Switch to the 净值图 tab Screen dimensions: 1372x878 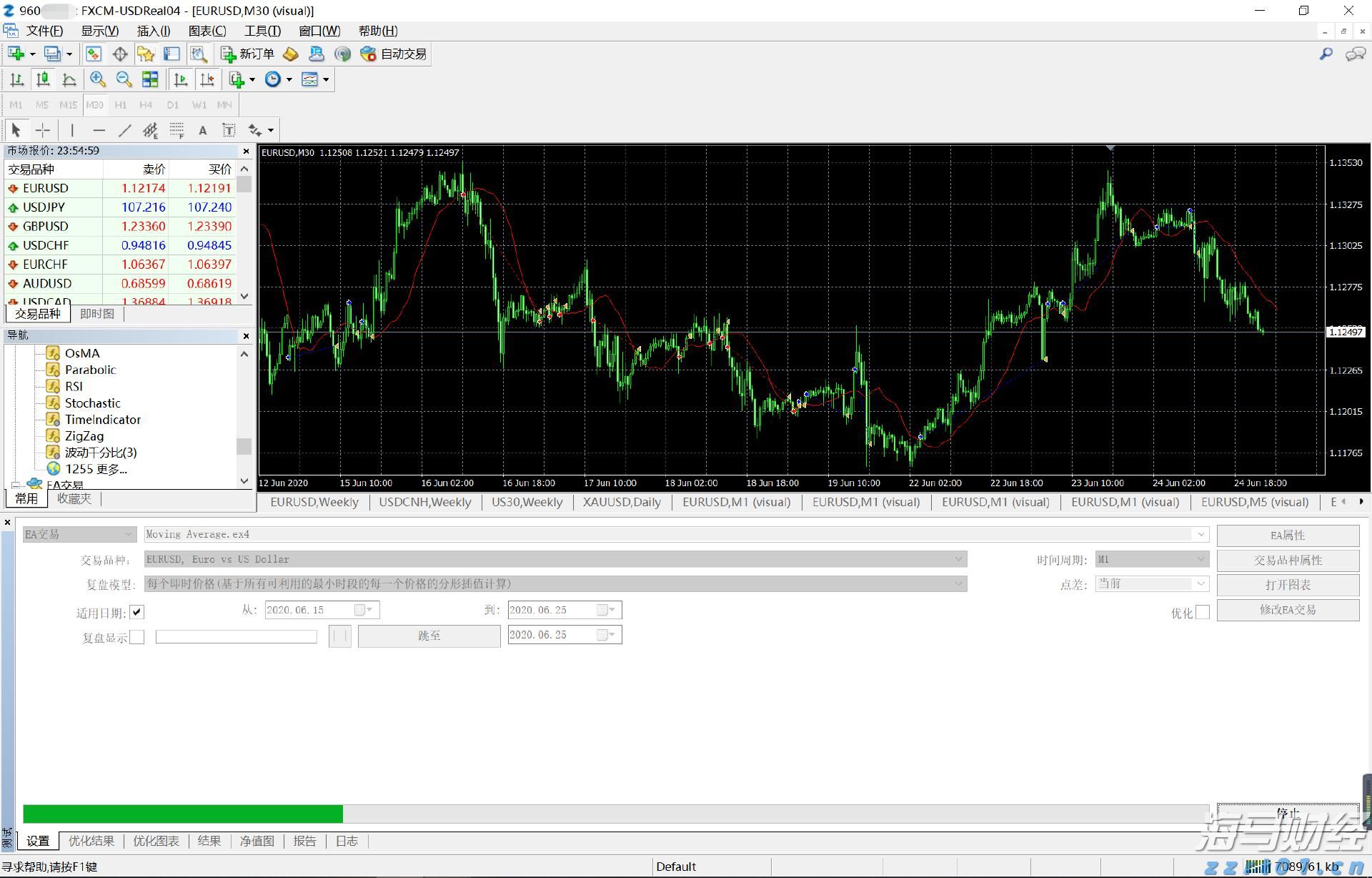click(x=257, y=841)
